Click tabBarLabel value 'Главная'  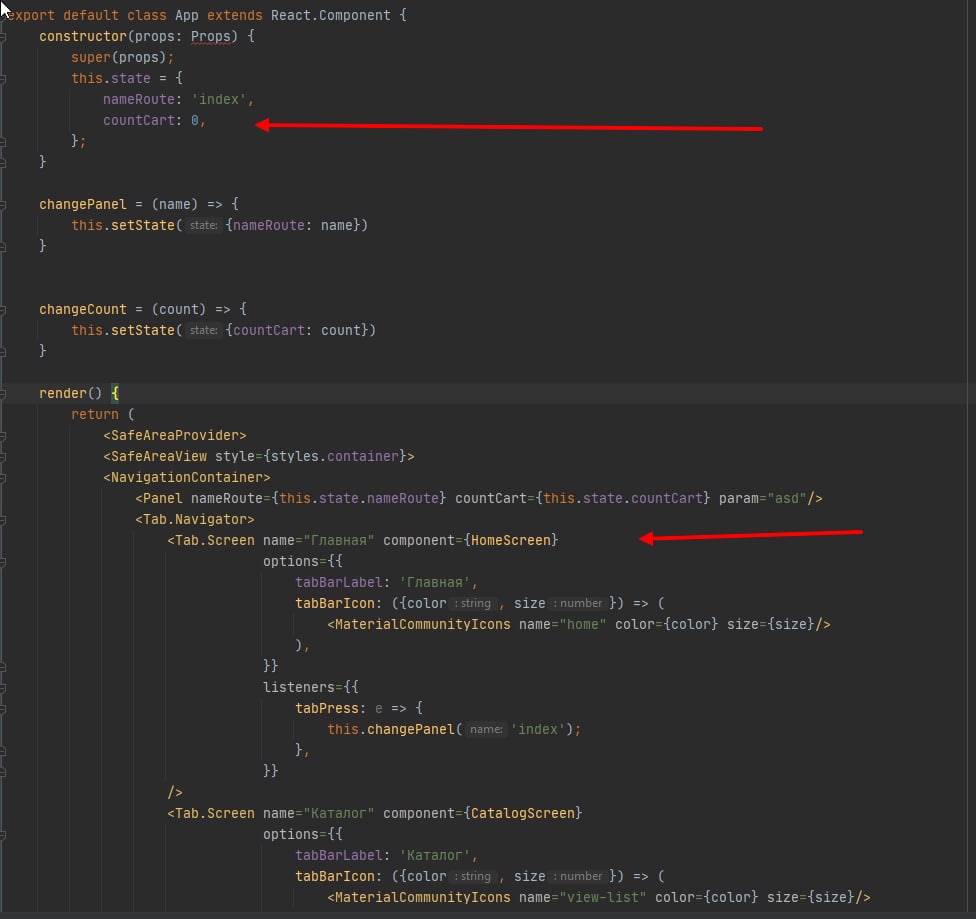click(434, 582)
